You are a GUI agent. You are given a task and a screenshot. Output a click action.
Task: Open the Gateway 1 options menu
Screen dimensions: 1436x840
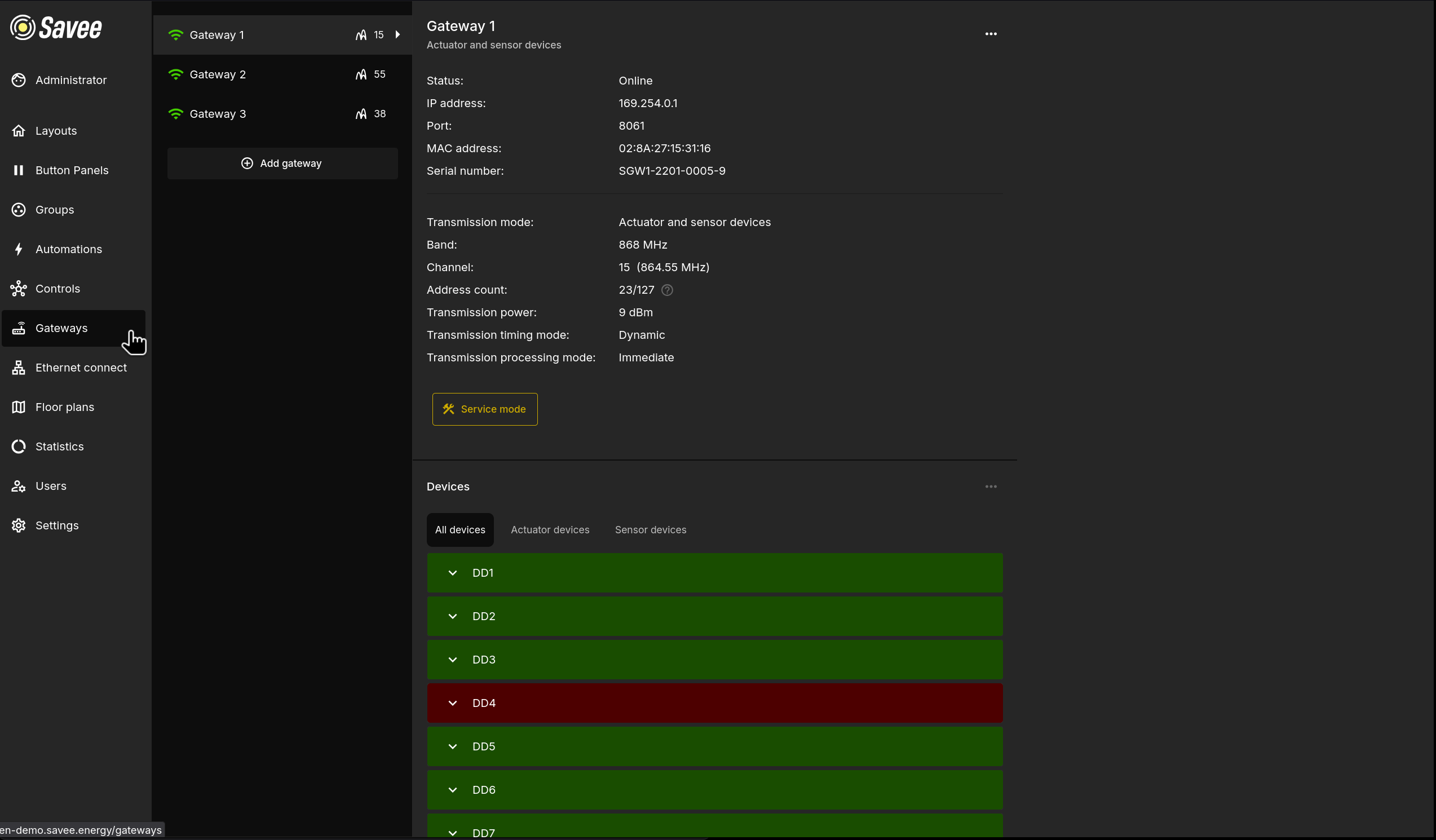(x=991, y=34)
